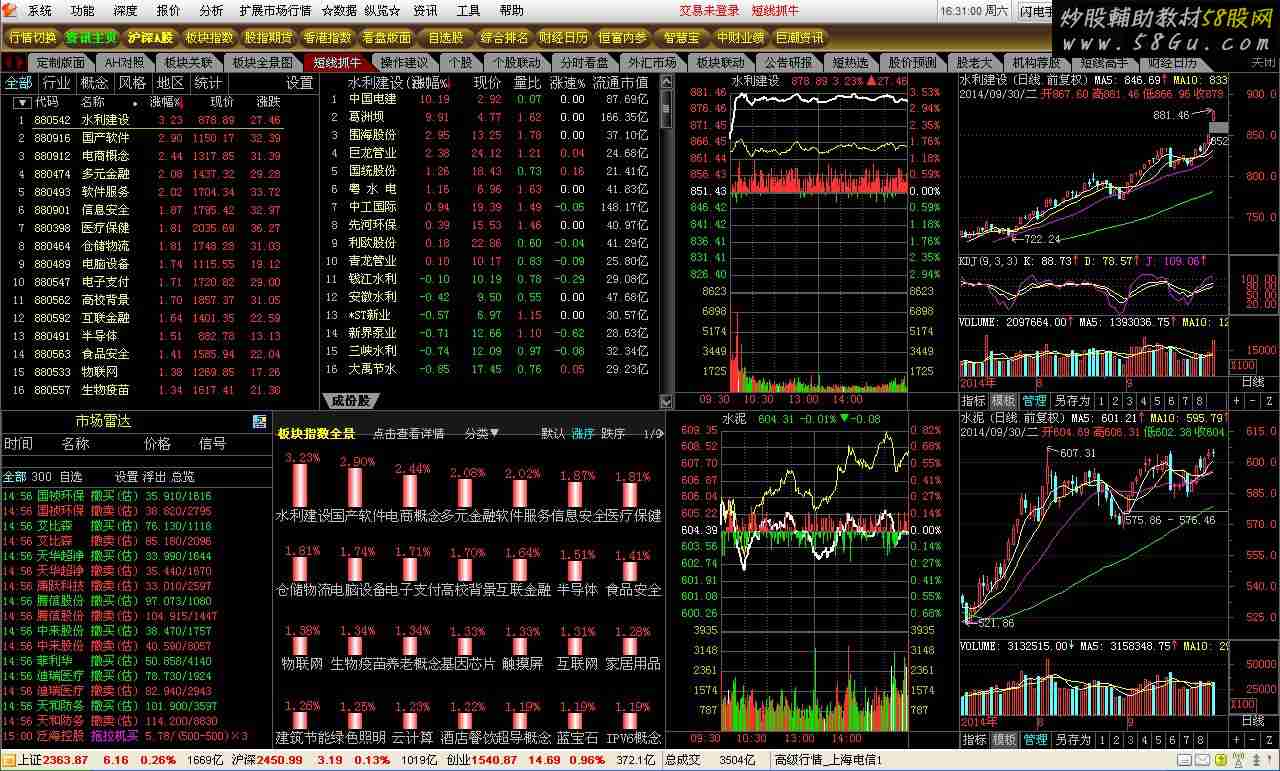Click the 智慧宝 toolbar button
1280x771 pixels.
tap(681, 38)
